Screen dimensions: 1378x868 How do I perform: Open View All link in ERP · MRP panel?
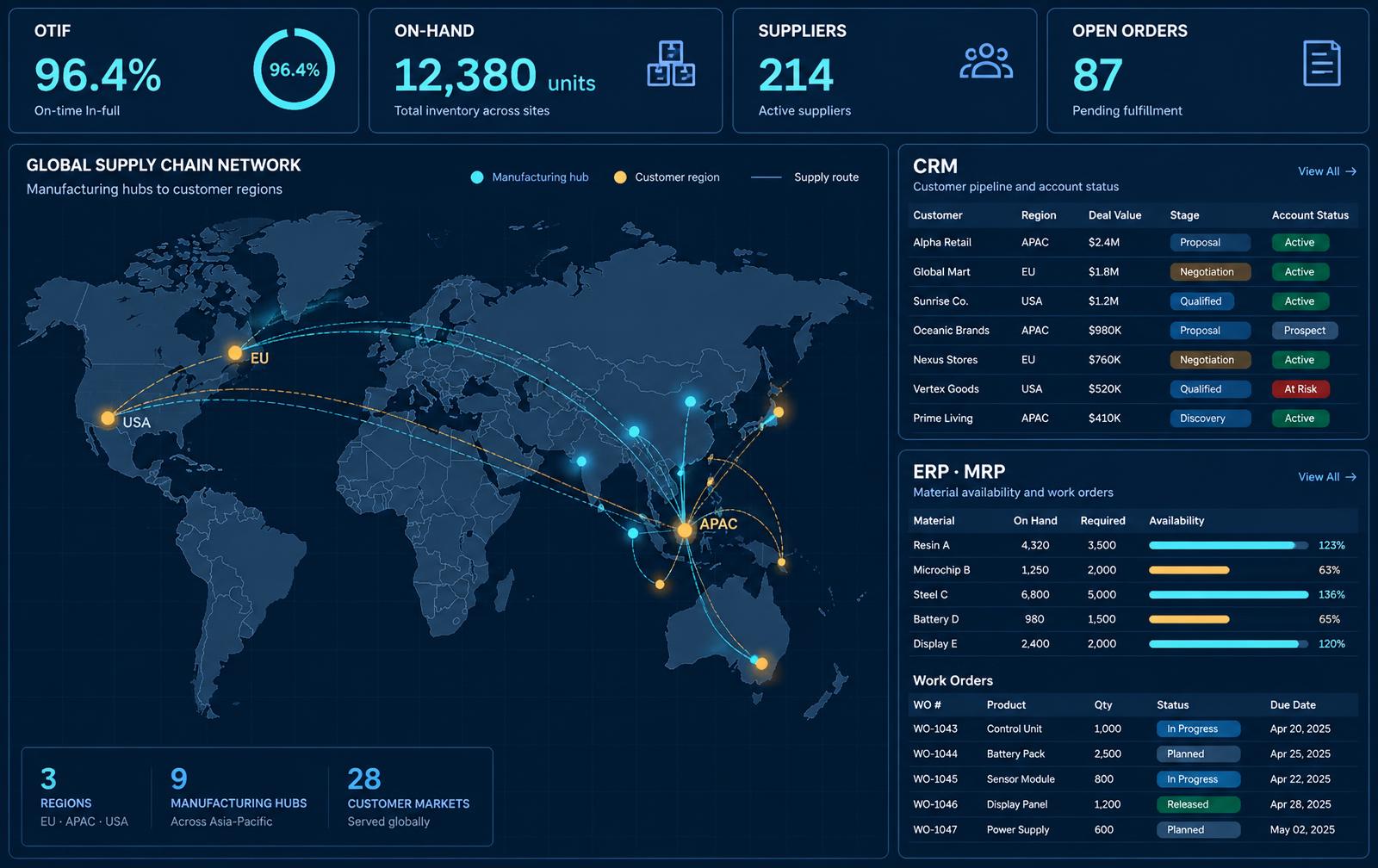point(1327,477)
